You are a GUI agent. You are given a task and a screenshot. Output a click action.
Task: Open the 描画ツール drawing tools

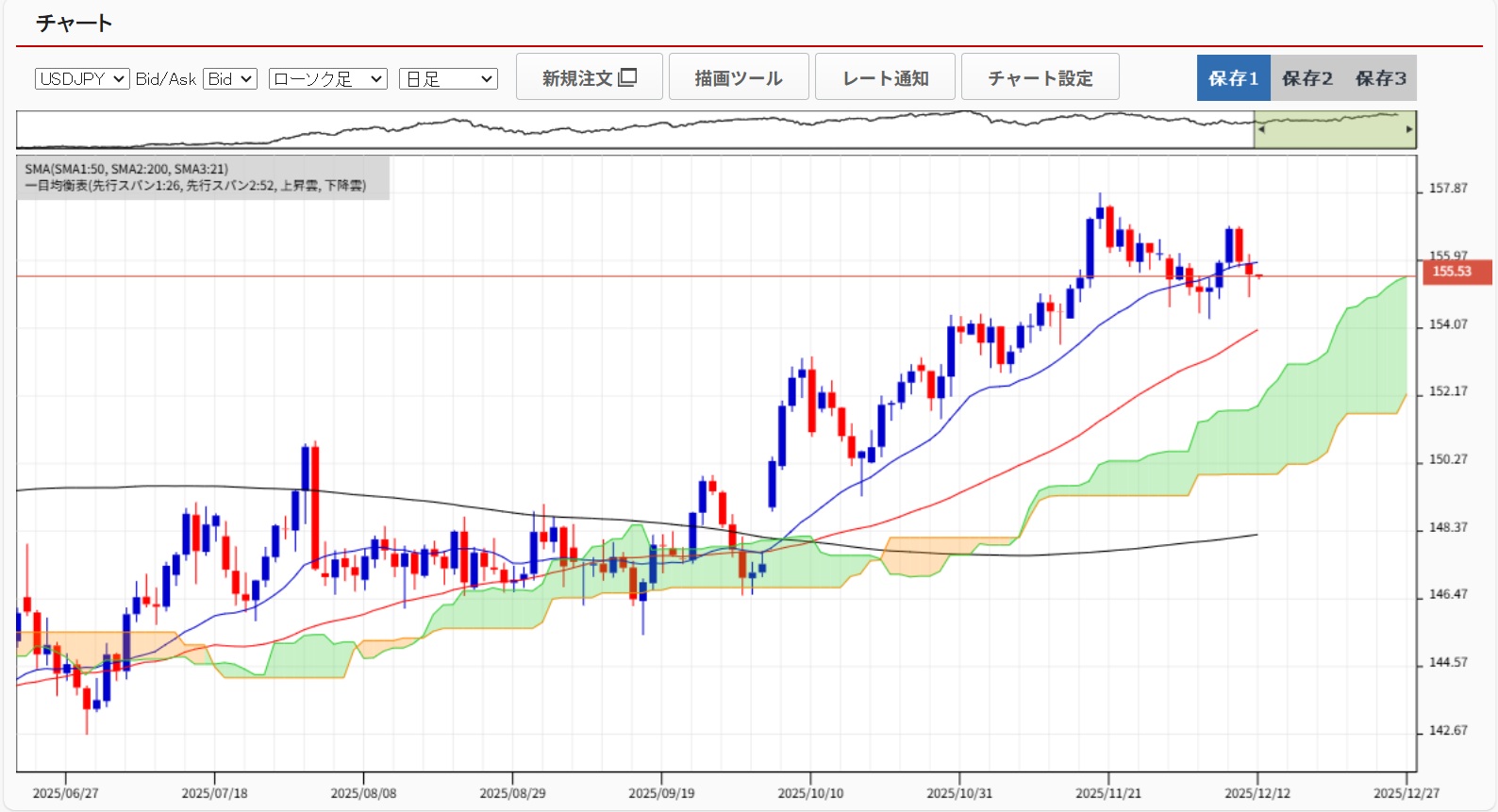(739, 77)
